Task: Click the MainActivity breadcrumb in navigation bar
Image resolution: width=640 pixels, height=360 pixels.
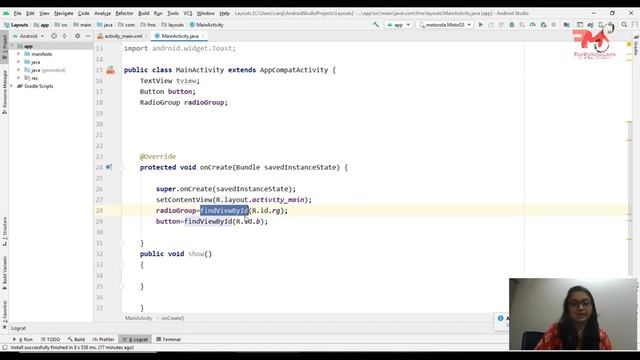Action: (x=207, y=25)
